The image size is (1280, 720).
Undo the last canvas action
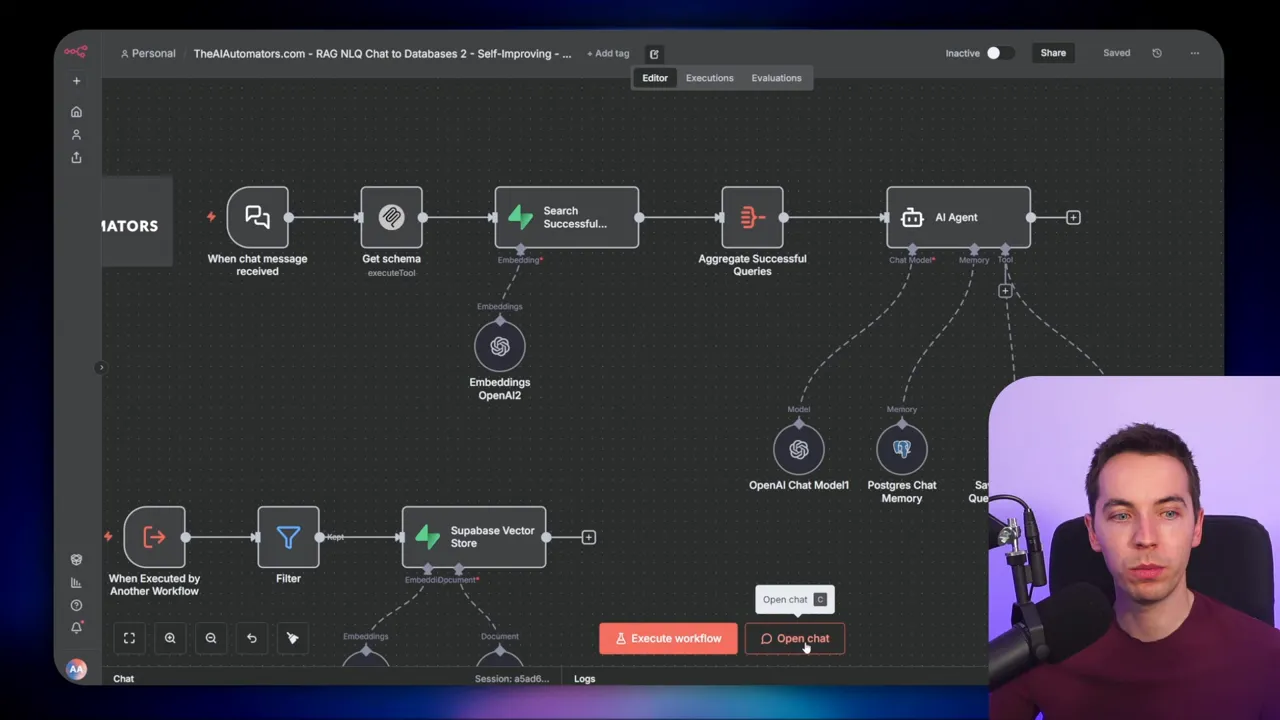pyautogui.click(x=251, y=638)
